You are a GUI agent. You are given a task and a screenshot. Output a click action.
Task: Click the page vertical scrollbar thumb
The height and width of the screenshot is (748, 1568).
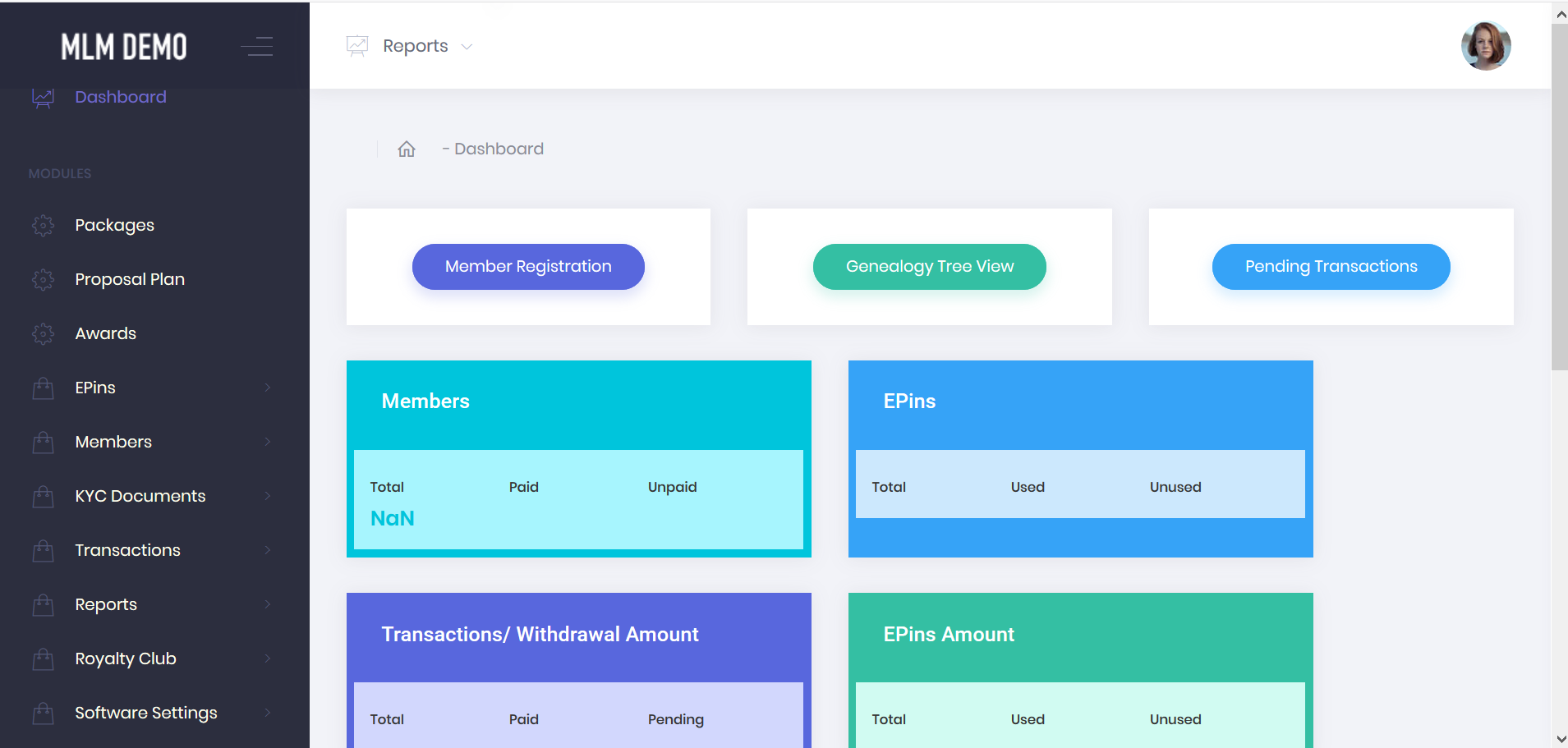[1559, 197]
